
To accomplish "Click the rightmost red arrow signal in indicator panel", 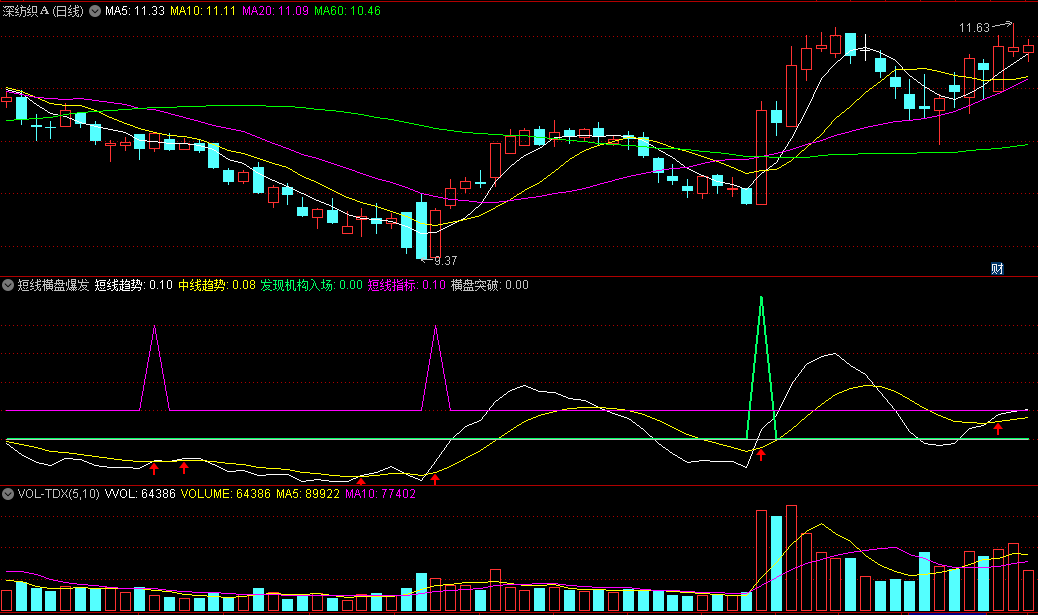I will (x=998, y=428).
